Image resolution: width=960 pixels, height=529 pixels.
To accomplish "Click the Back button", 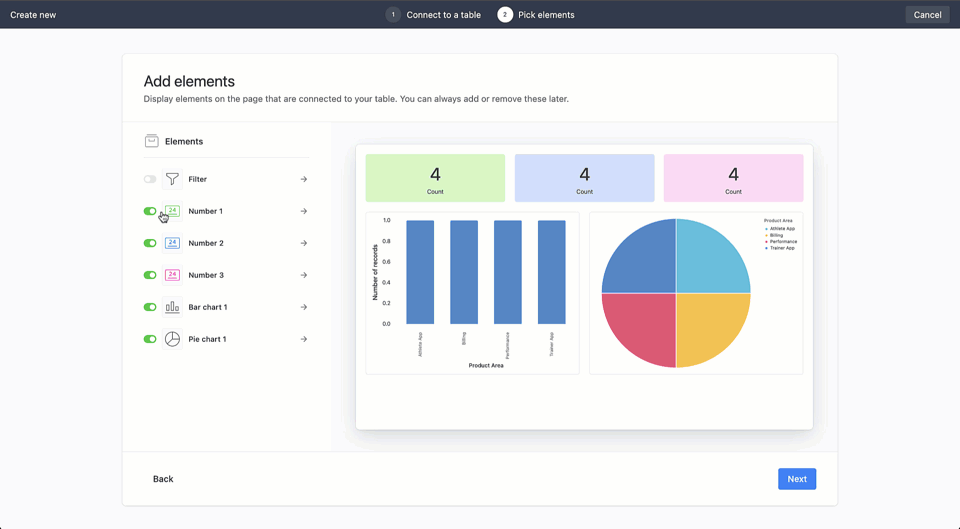I will pyautogui.click(x=163, y=479).
